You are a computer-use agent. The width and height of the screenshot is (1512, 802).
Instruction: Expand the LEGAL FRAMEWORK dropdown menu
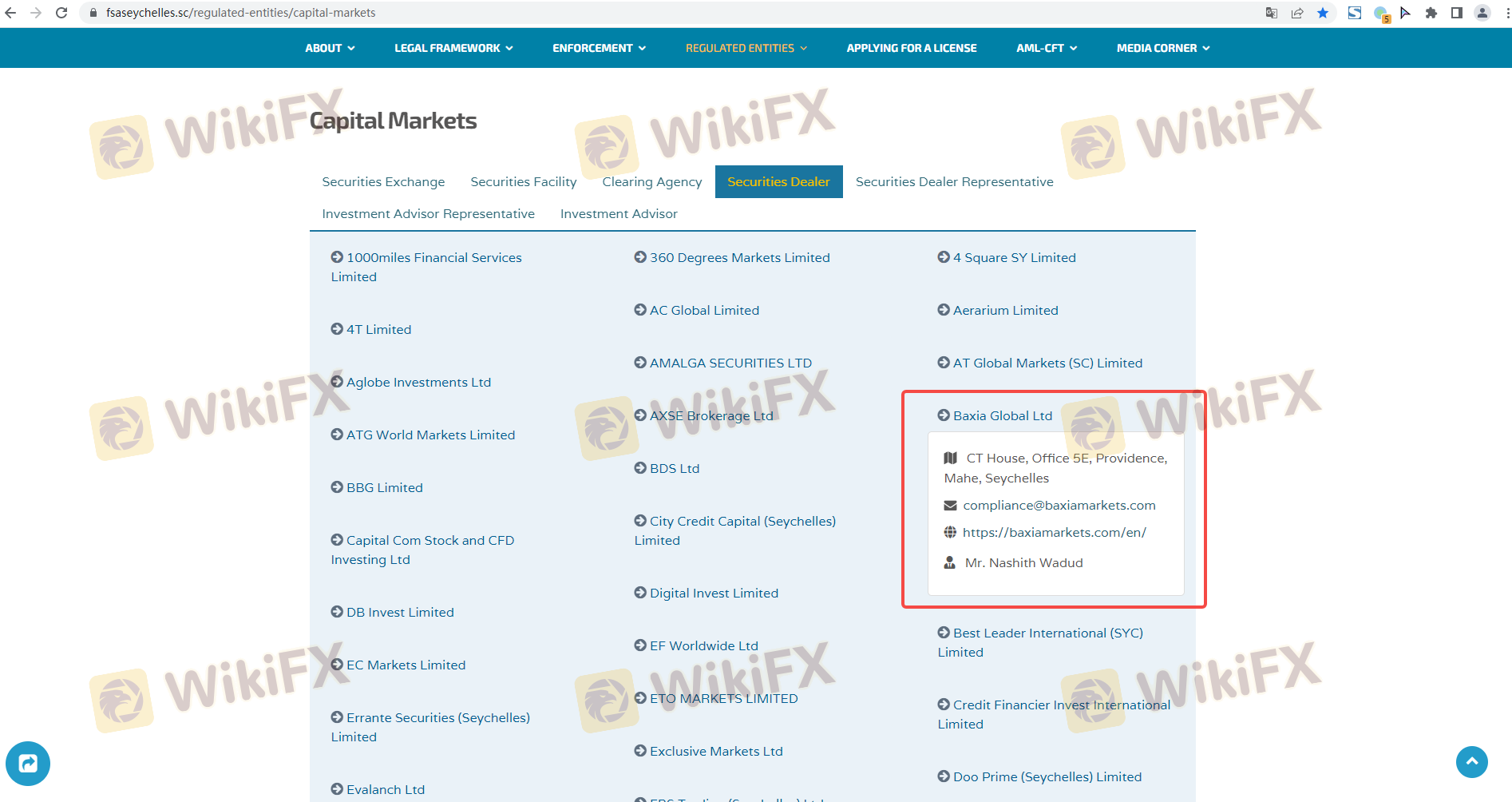pos(453,48)
